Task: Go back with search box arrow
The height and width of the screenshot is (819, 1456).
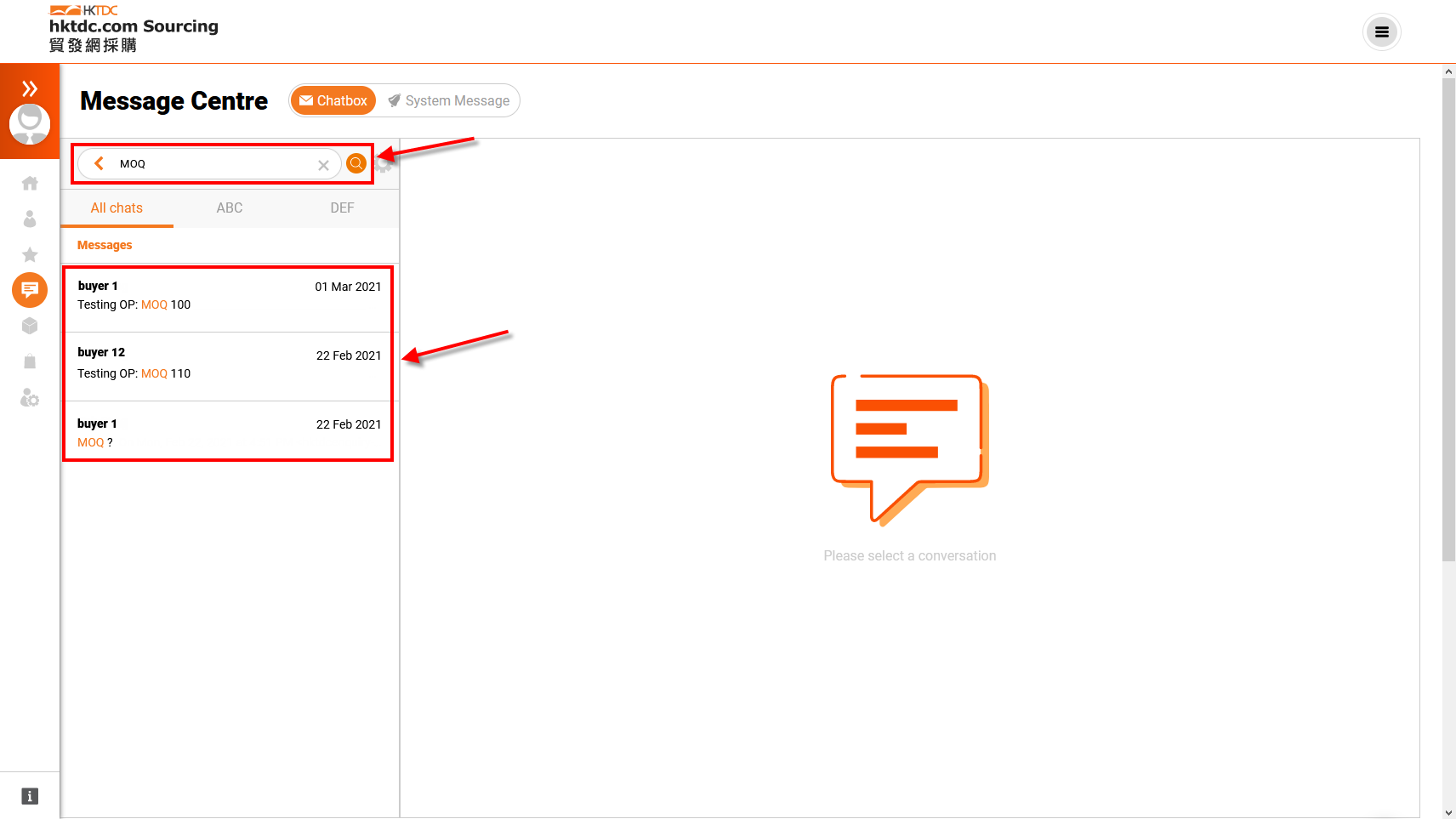Action: click(99, 163)
